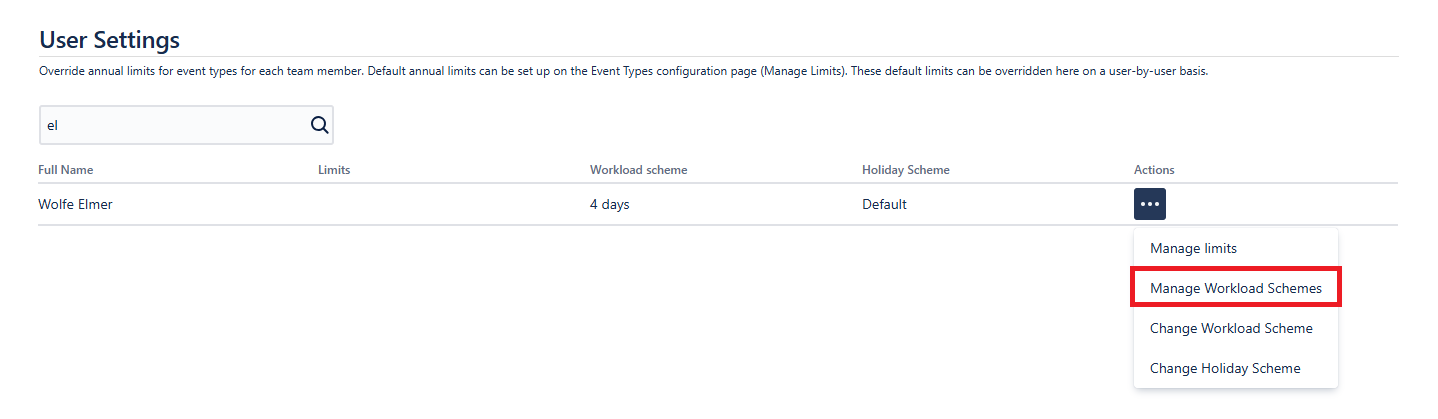Click the "Full Name" column header
Viewport: 1438px width, 419px height.
[x=66, y=170]
